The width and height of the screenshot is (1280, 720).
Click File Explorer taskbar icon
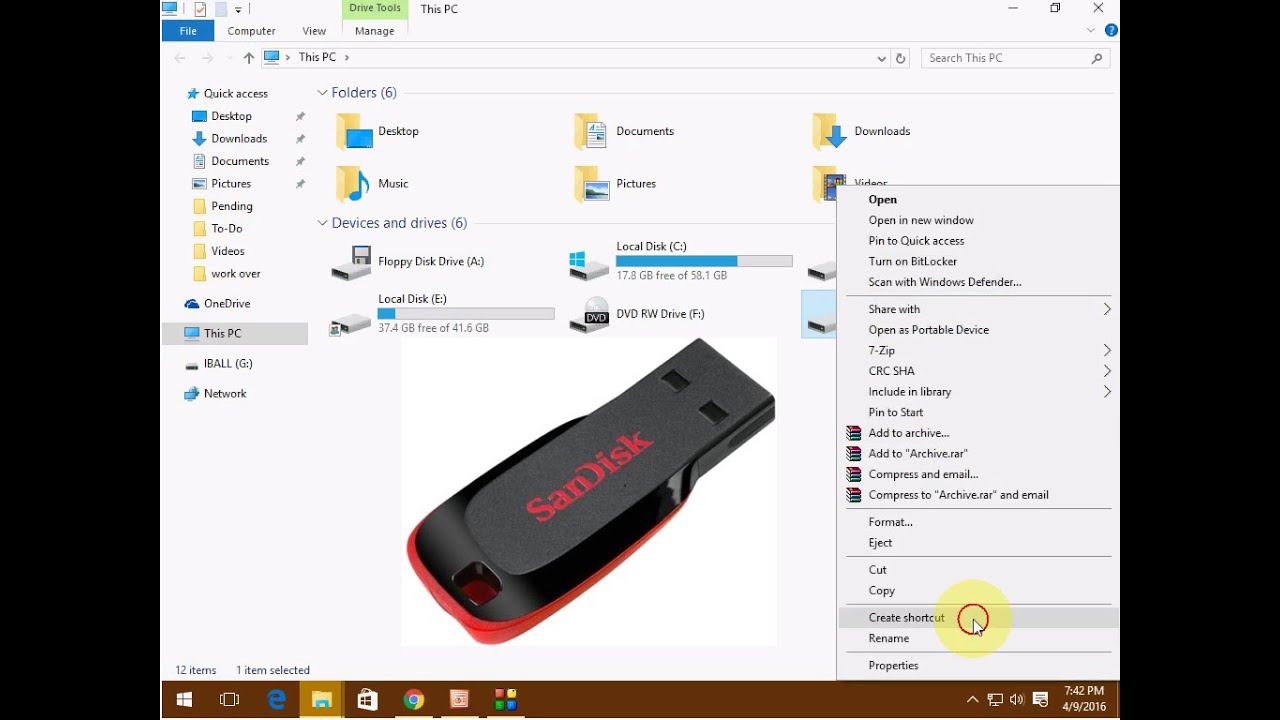[x=322, y=700]
